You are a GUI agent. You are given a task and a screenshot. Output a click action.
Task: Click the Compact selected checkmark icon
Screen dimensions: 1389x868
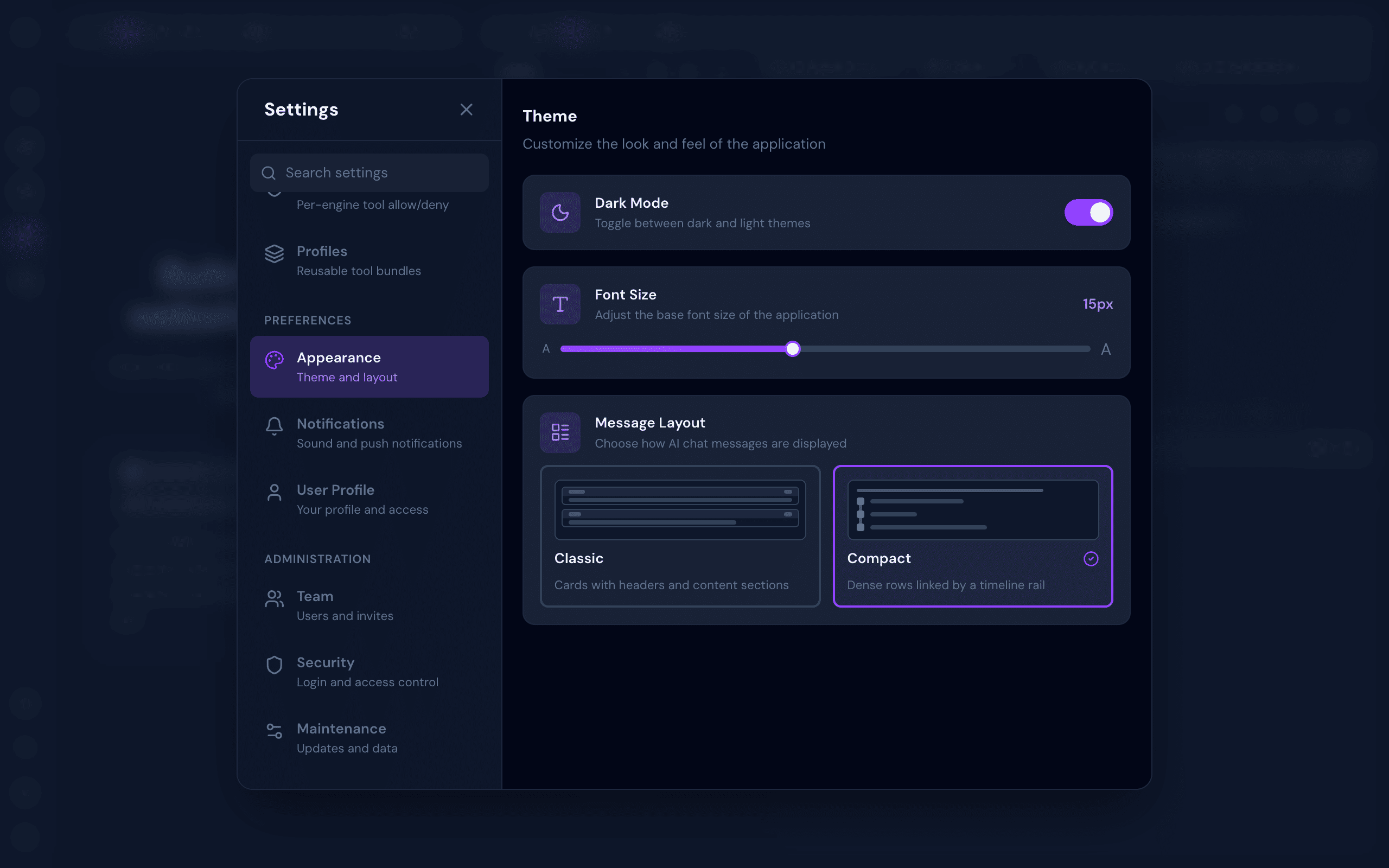click(1091, 559)
